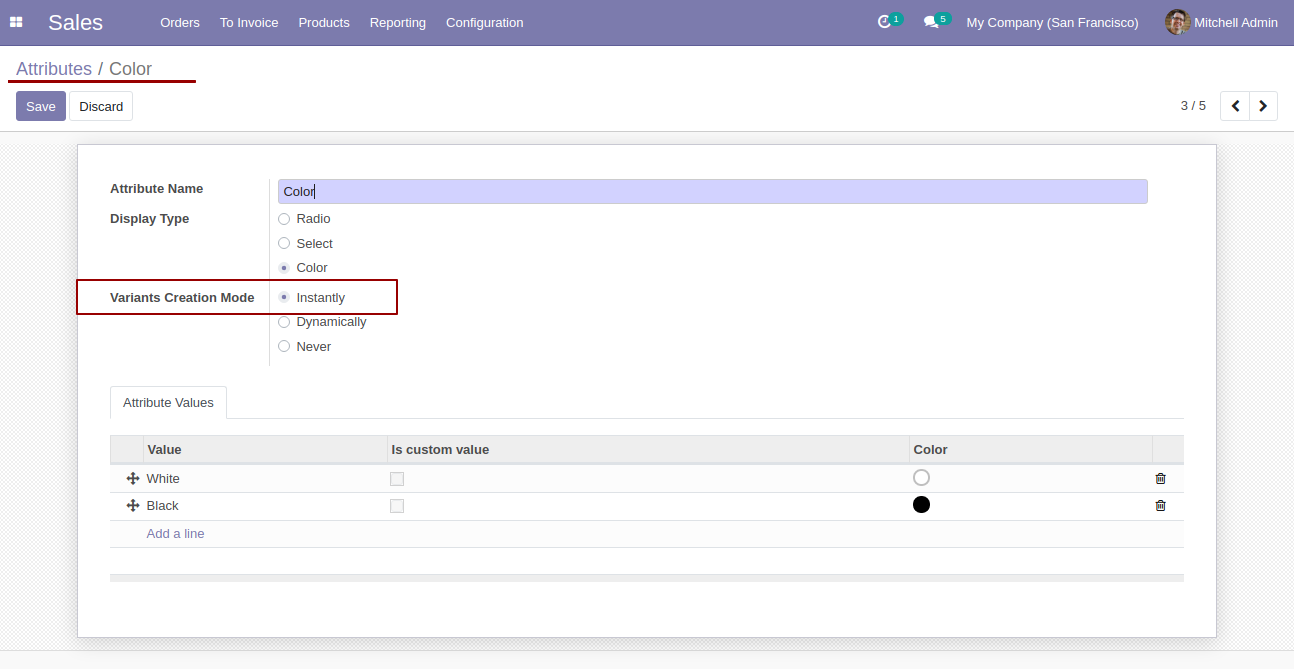Choose Color display type option
The image size is (1294, 669).
284,268
